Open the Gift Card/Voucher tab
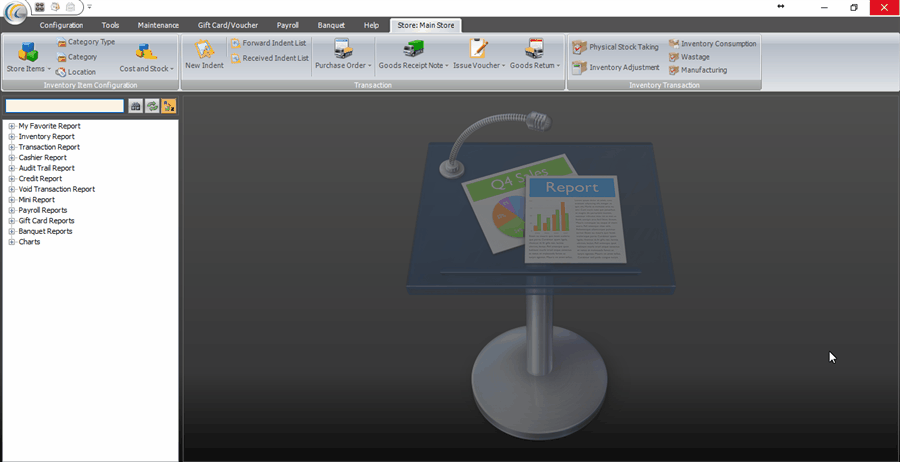 tap(228, 25)
